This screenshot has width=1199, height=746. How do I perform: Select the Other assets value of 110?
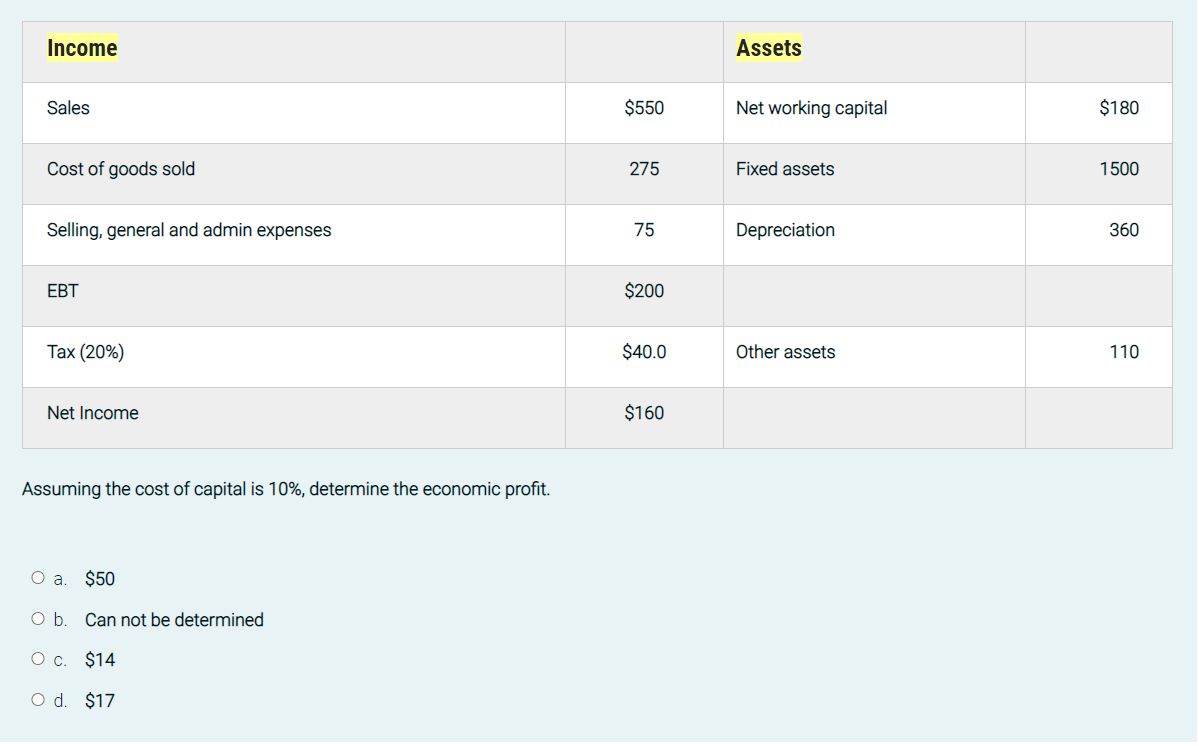point(1125,352)
